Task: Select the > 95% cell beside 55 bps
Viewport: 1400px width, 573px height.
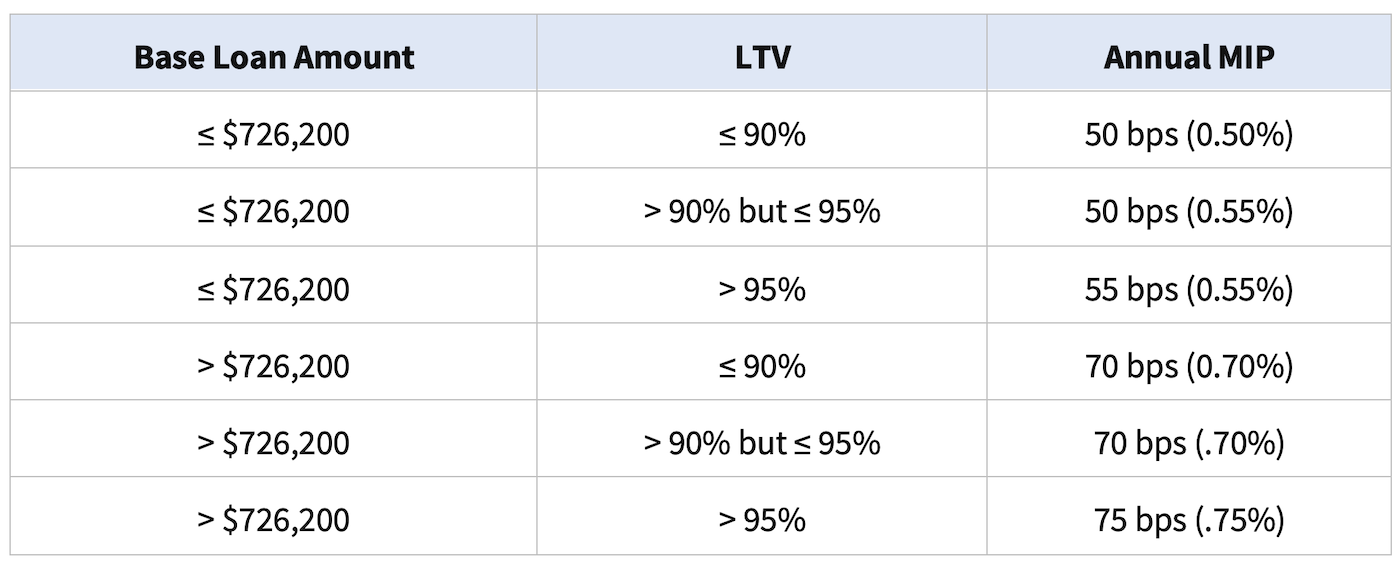Action: click(x=761, y=289)
